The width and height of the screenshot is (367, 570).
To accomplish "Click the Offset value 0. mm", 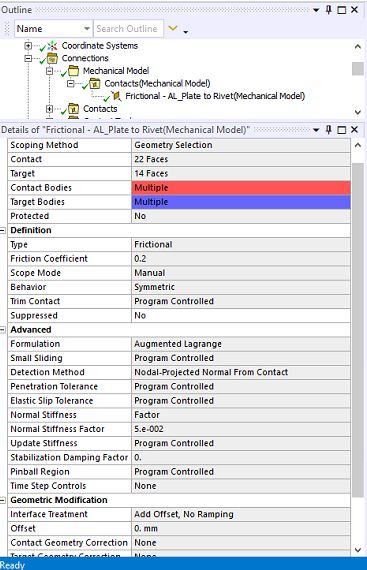I will pos(241,529).
